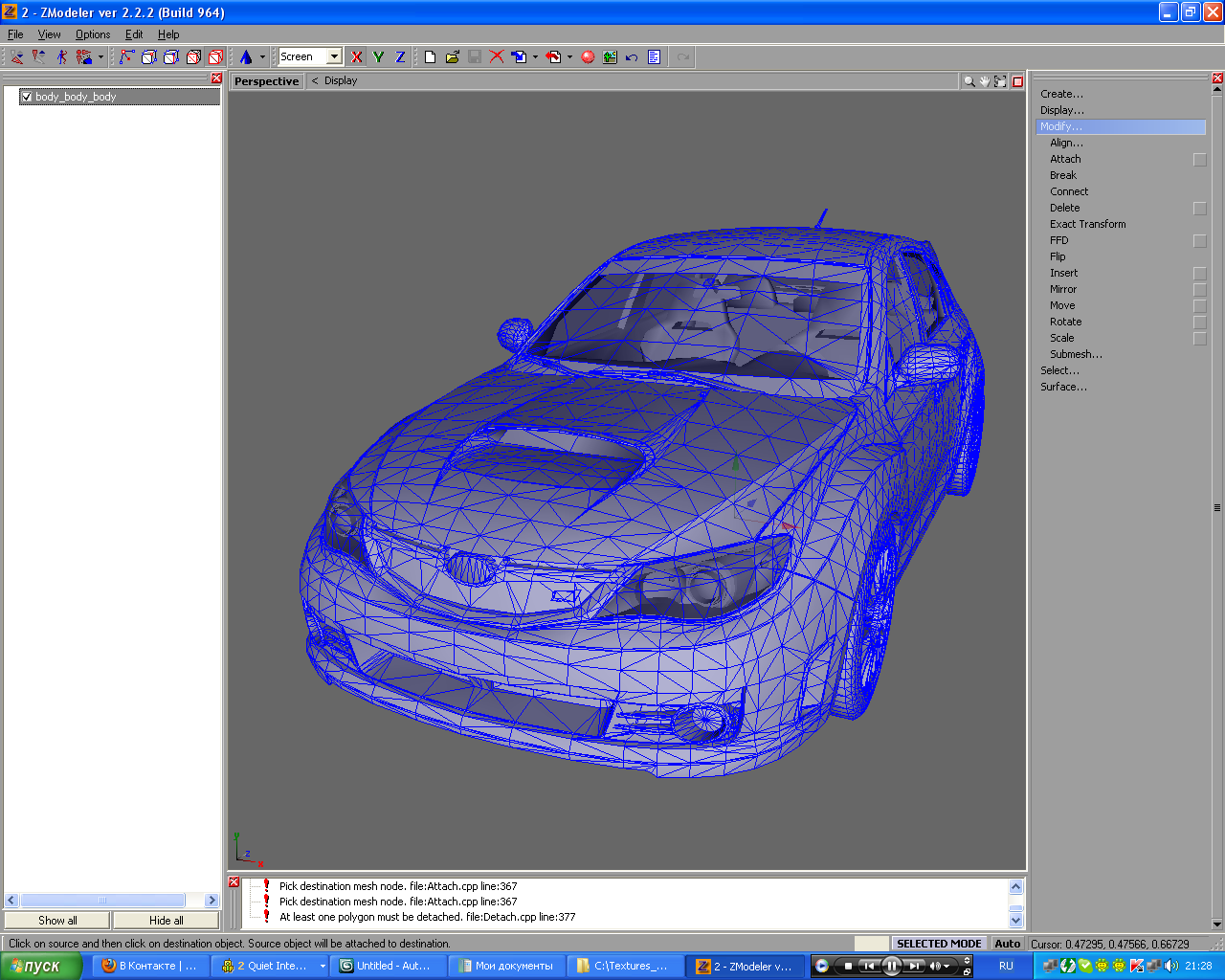Select the hand pan tool in viewport
Screen dimensions: 1225x980
tap(984, 81)
